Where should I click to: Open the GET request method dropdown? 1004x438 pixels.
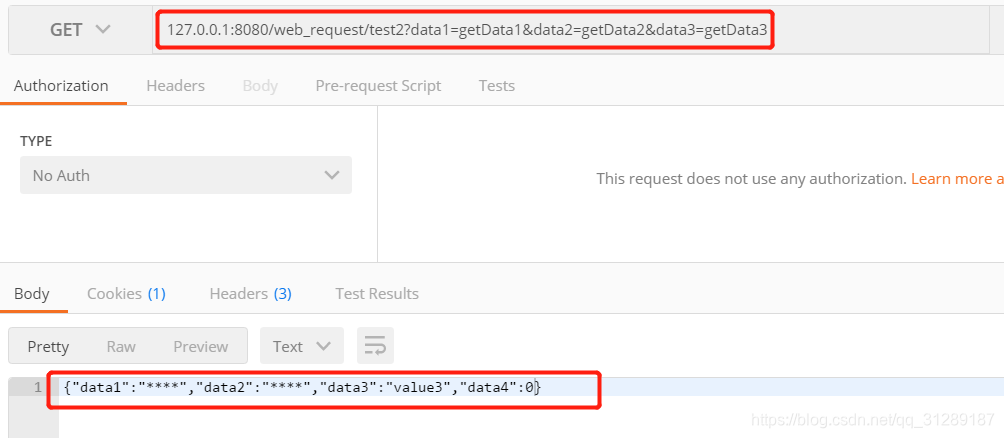[x=80, y=29]
